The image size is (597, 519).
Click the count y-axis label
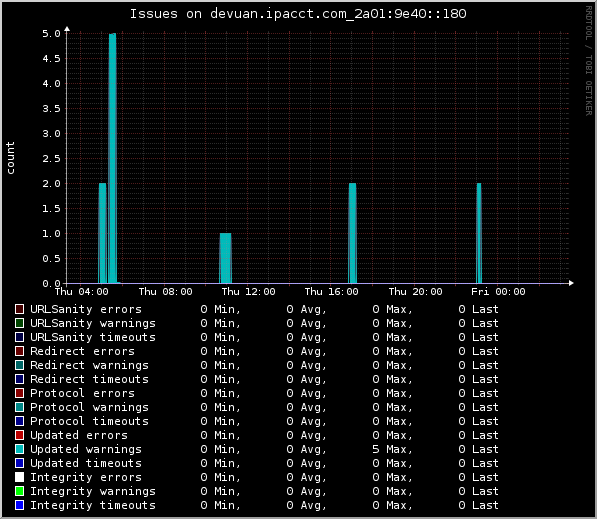click(10, 158)
